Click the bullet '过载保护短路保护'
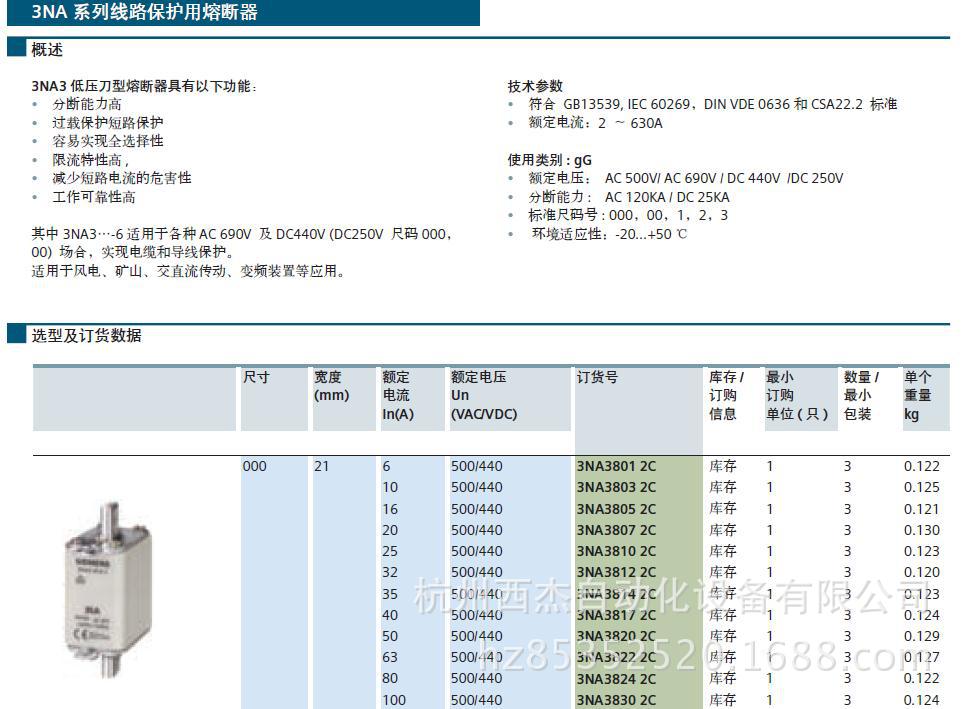Screen dimensions: 972x709 [108, 123]
